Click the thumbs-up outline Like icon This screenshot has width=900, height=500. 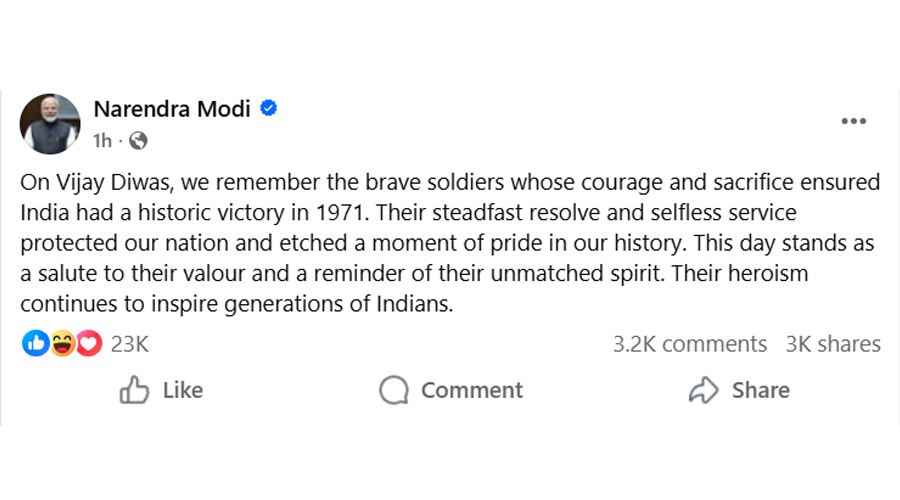pos(134,390)
